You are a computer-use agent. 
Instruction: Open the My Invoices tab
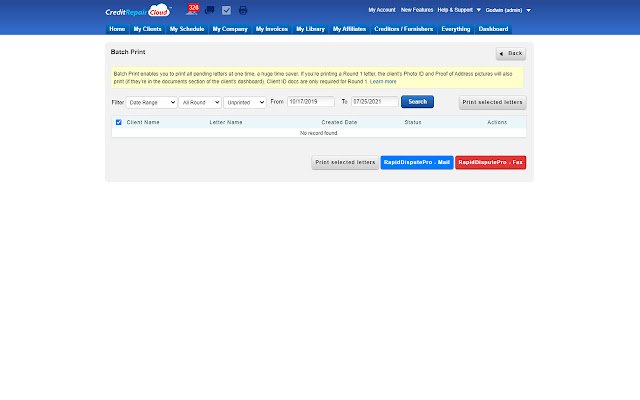(x=272, y=29)
